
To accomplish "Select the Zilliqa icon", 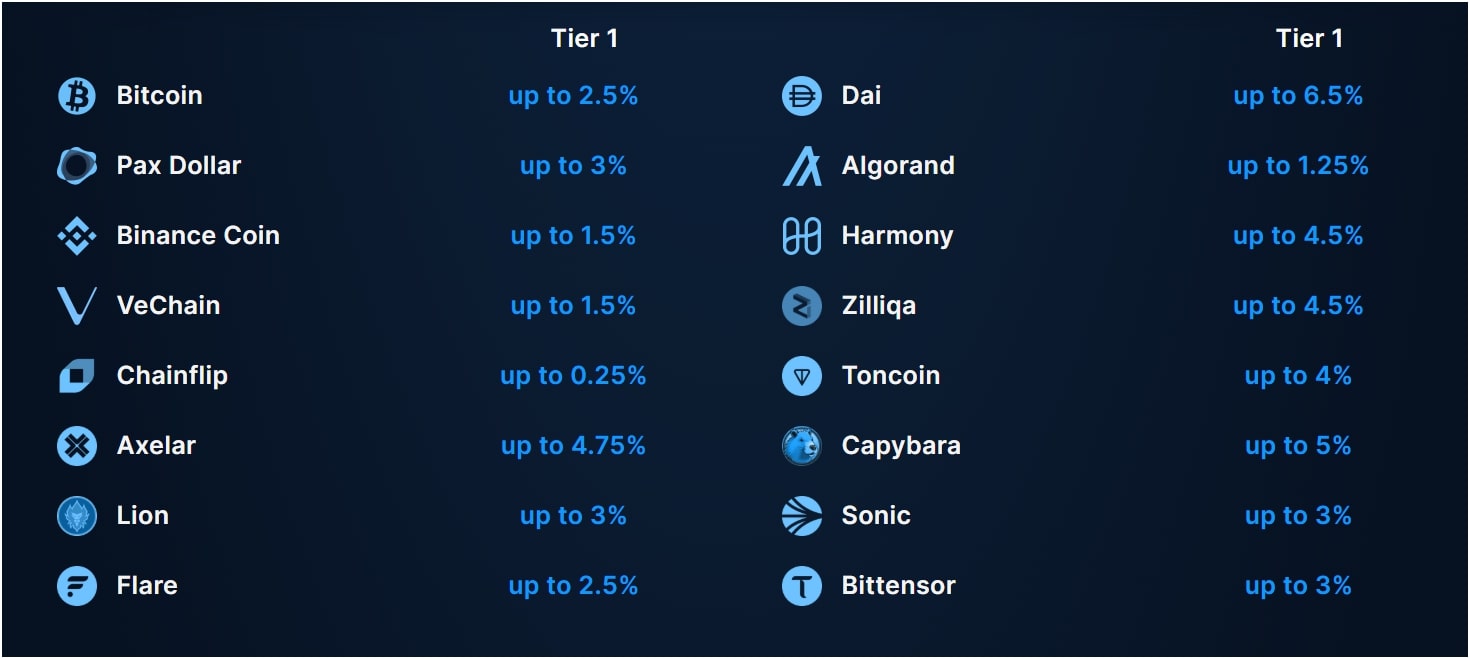I will click(801, 306).
